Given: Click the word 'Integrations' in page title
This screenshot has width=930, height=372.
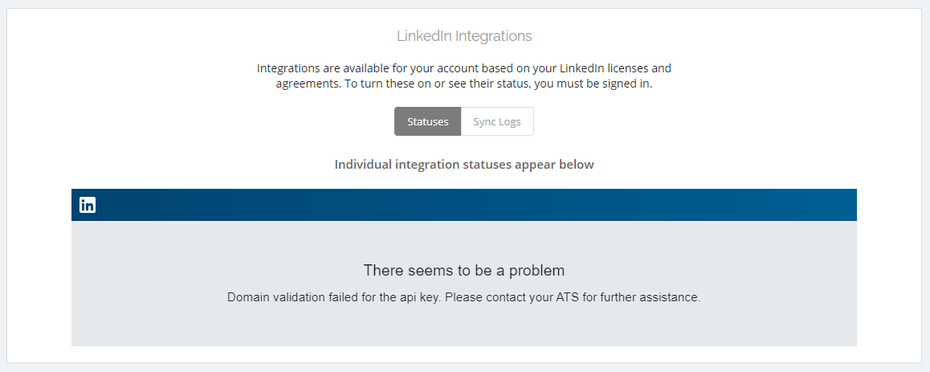Looking at the screenshot, I should coord(493,36).
